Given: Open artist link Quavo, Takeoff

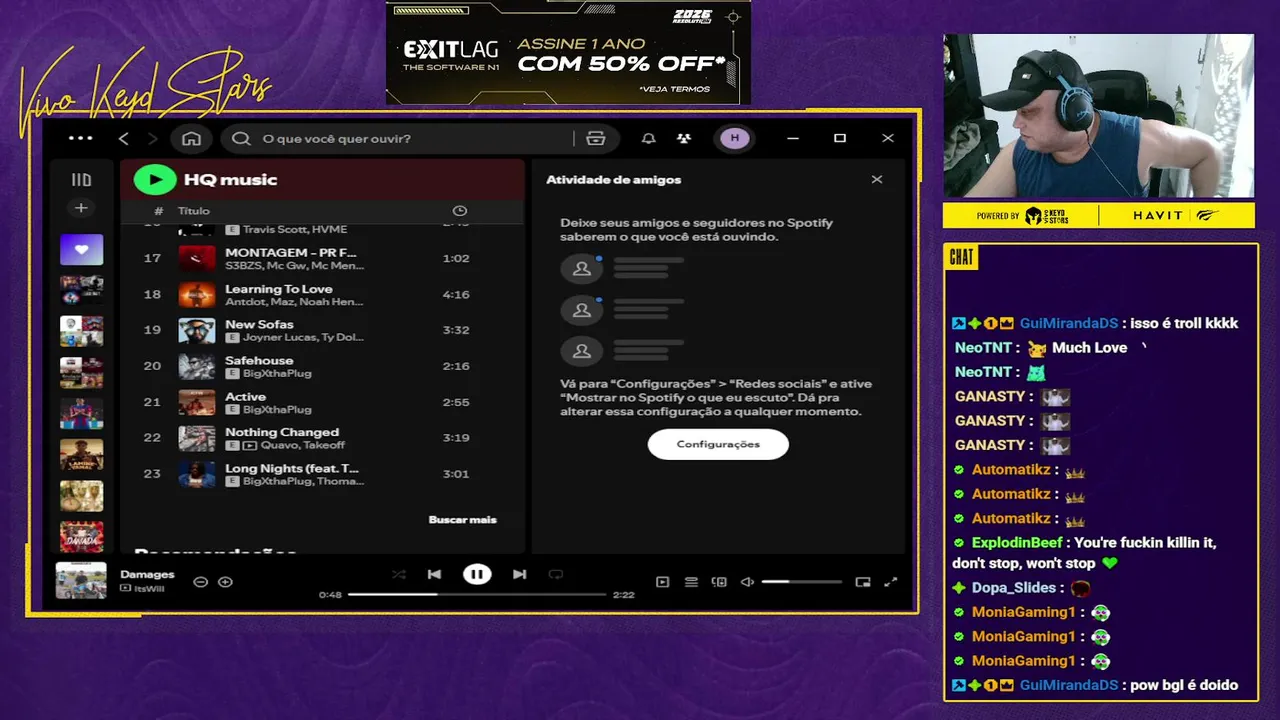Looking at the screenshot, I should [303, 445].
